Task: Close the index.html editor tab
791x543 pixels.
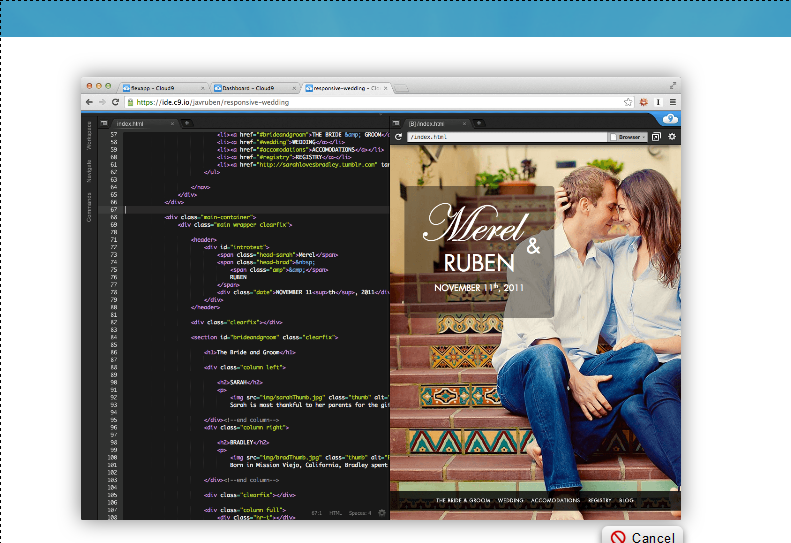Action: pyautogui.click(x=172, y=124)
